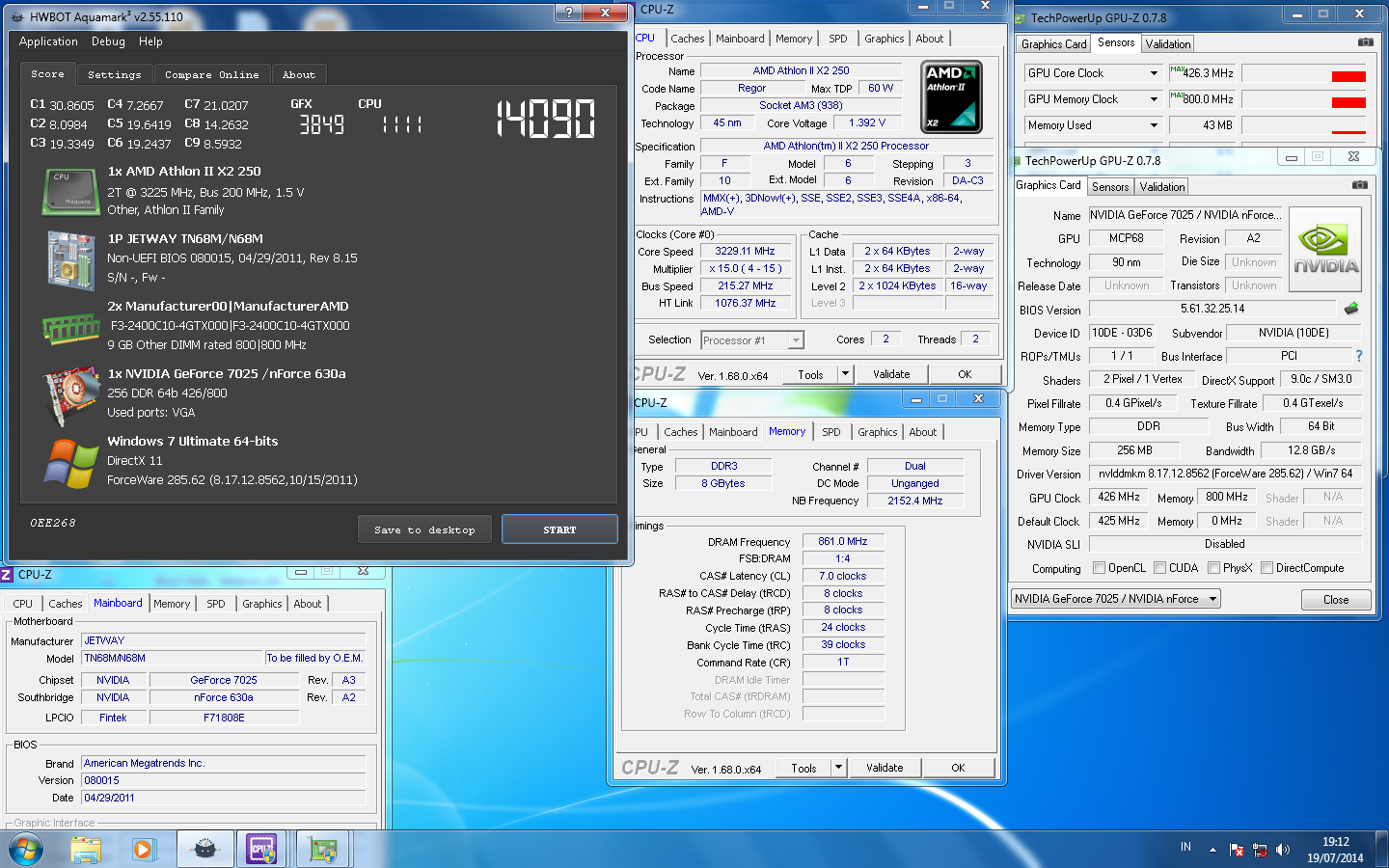Screen dimensions: 1389x868
Task: Click the GPU-Z screenshot camera icon on Graphics Card window
Action: tap(1360, 184)
